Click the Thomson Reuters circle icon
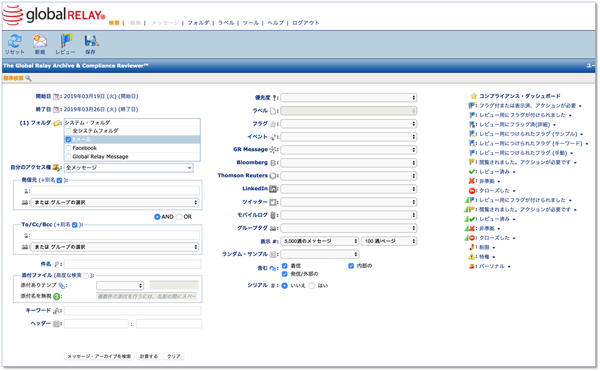This screenshot has width=600, height=371. tap(273, 176)
